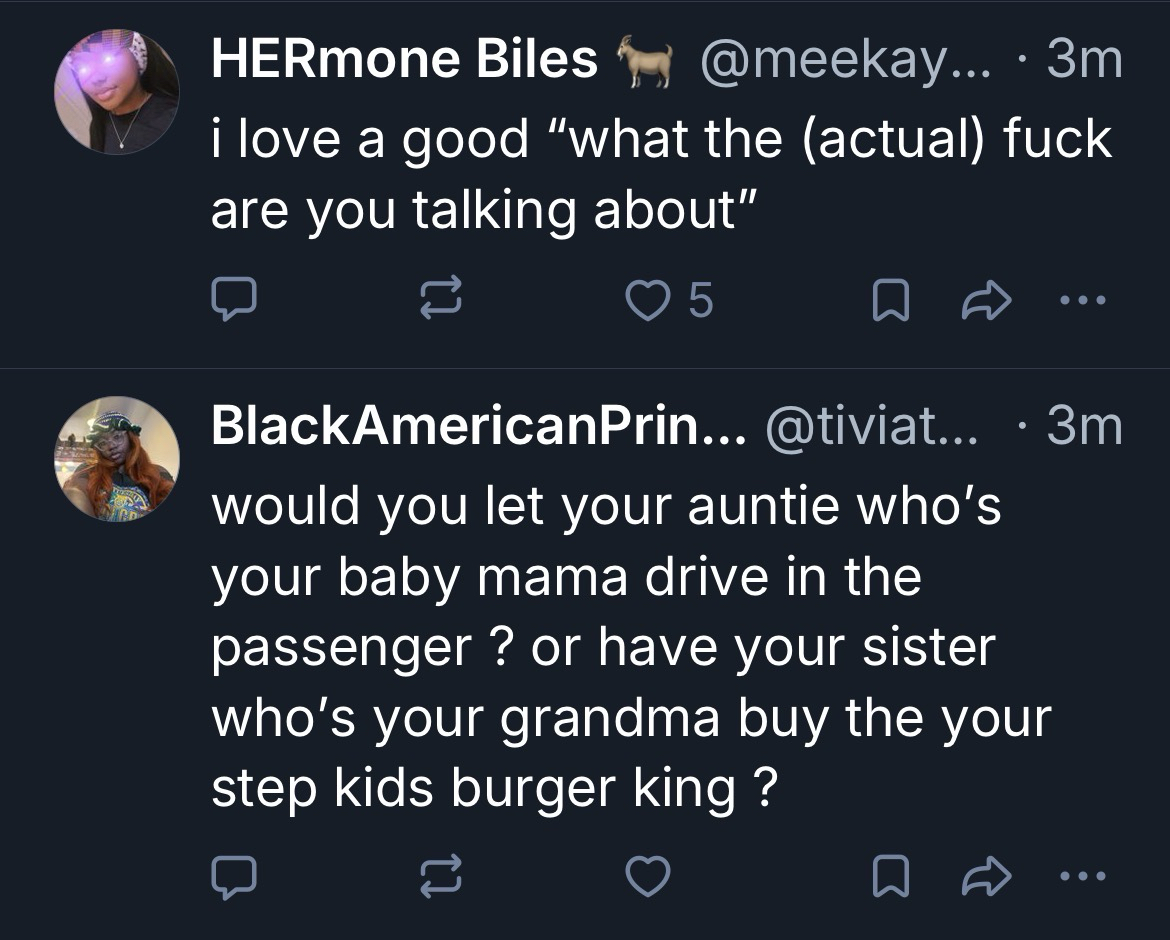Reply to HERmone Biles' tweet
Image resolution: width=1170 pixels, height=940 pixels.
pos(233,301)
